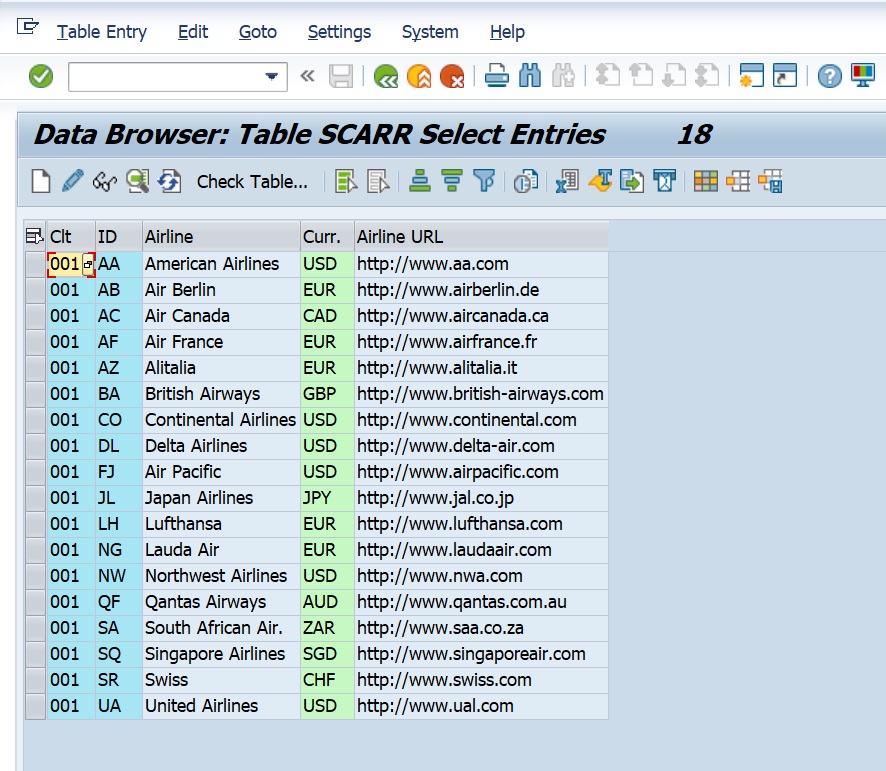Click the green Back arrow icon
This screenshot has height=771, width=886.
click(386, 76)
